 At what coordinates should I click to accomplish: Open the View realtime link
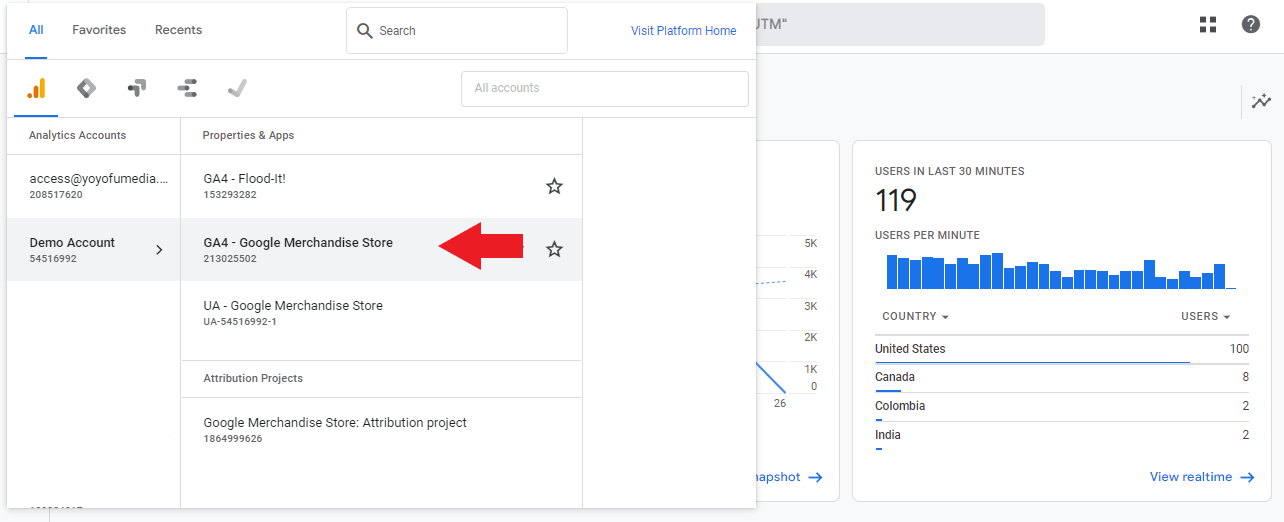click(1190, 477)
